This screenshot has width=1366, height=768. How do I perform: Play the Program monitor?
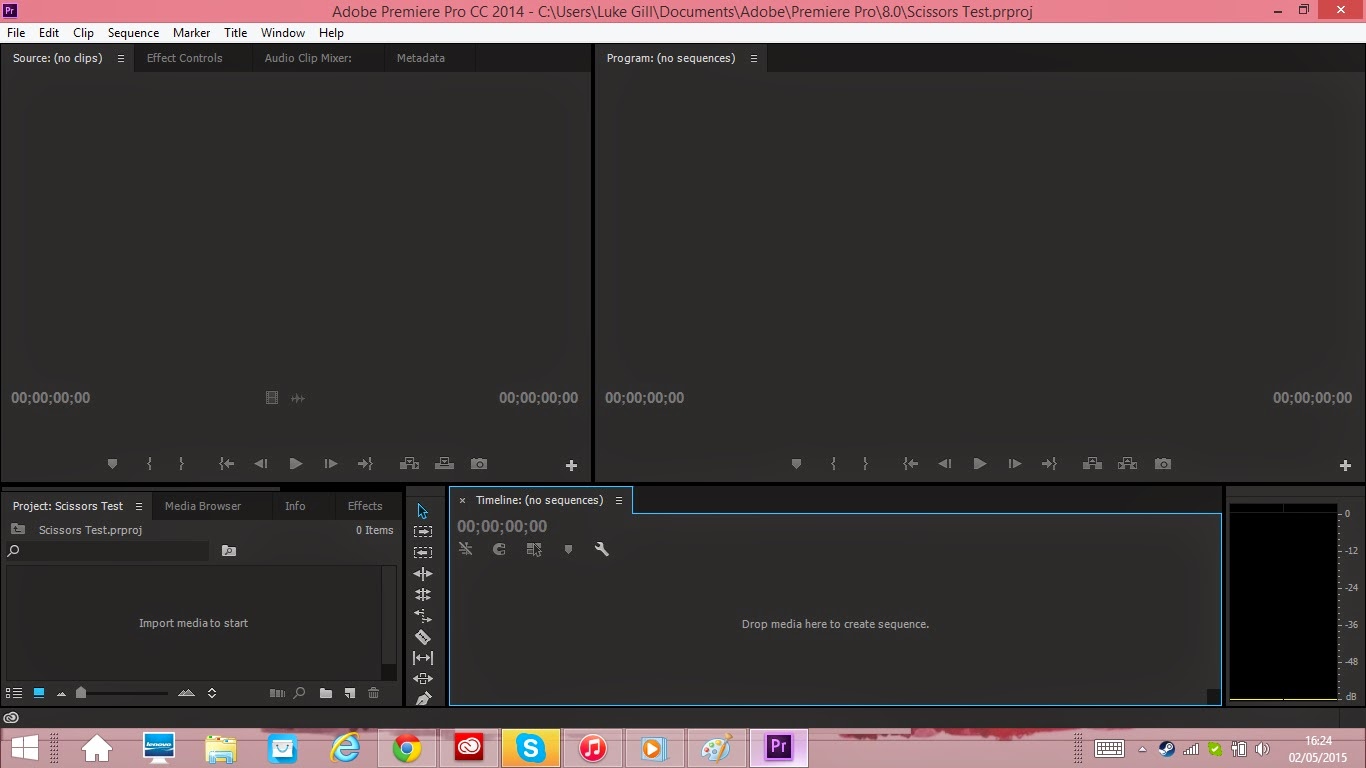[x=980, y=464]
